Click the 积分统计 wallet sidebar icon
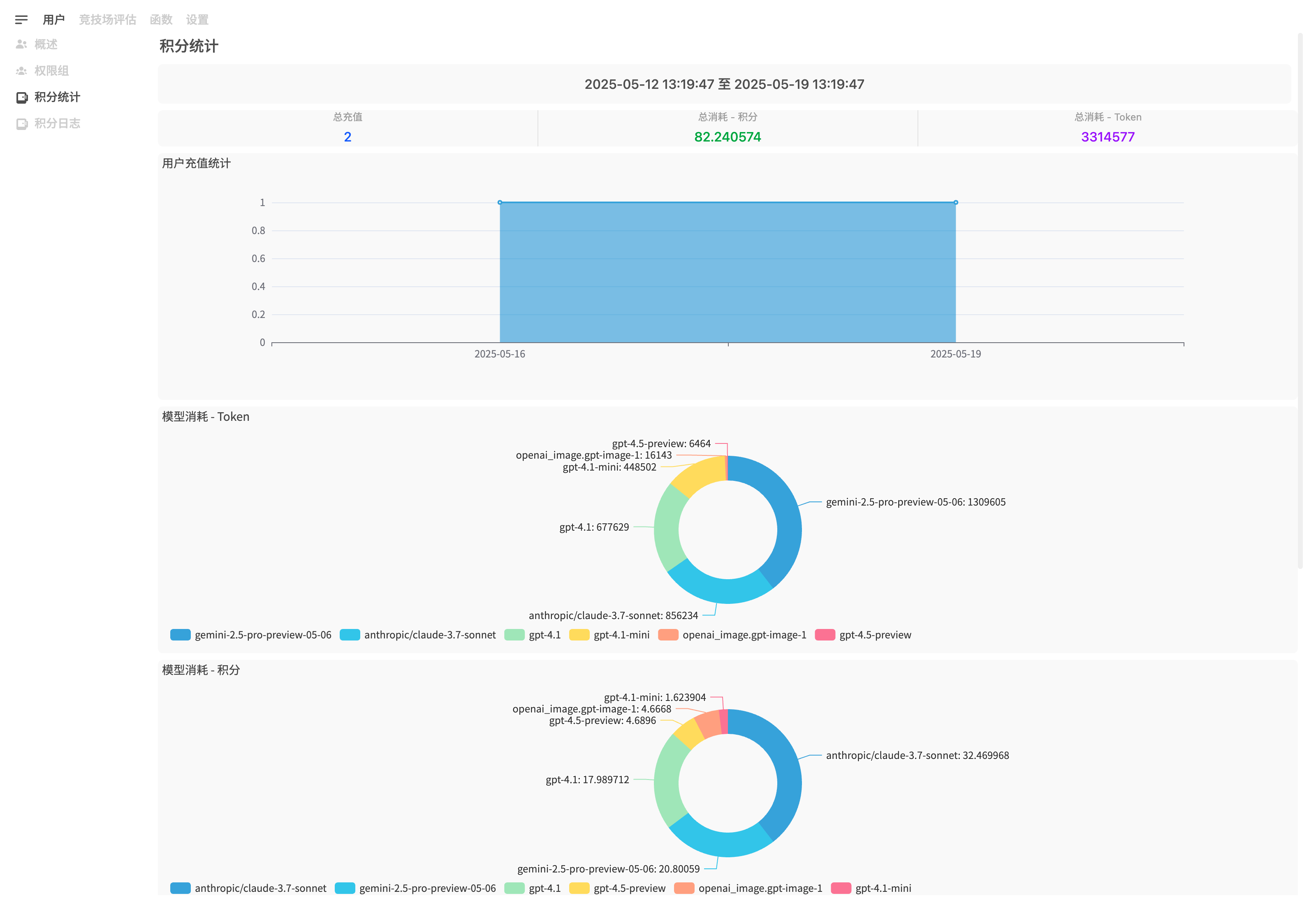 click(21, 97)
